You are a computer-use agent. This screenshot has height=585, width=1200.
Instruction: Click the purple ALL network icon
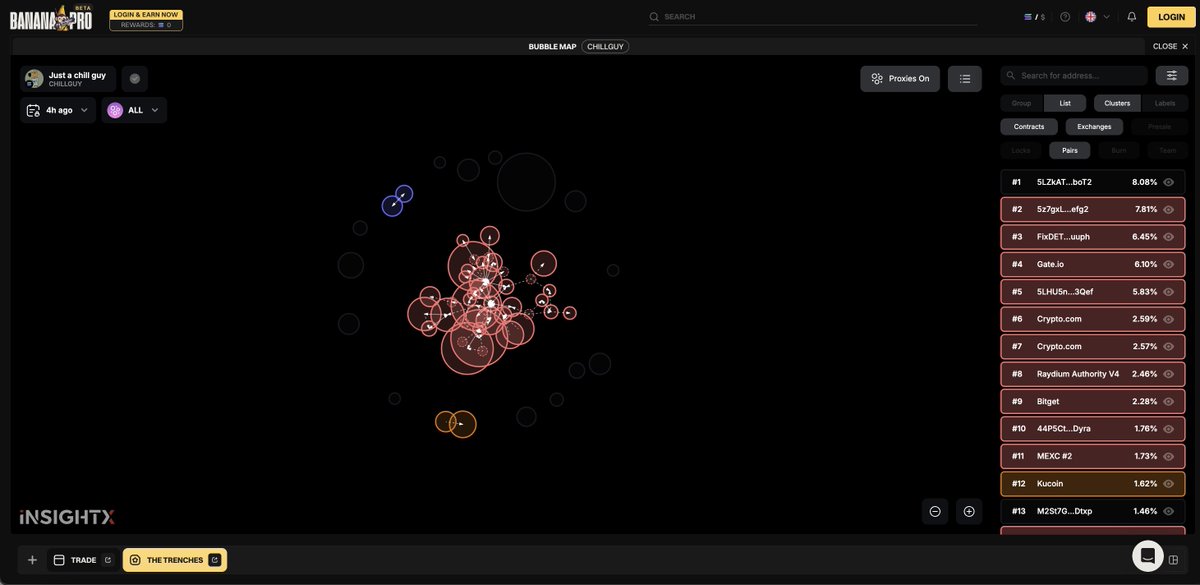click(x=115, y=110)
